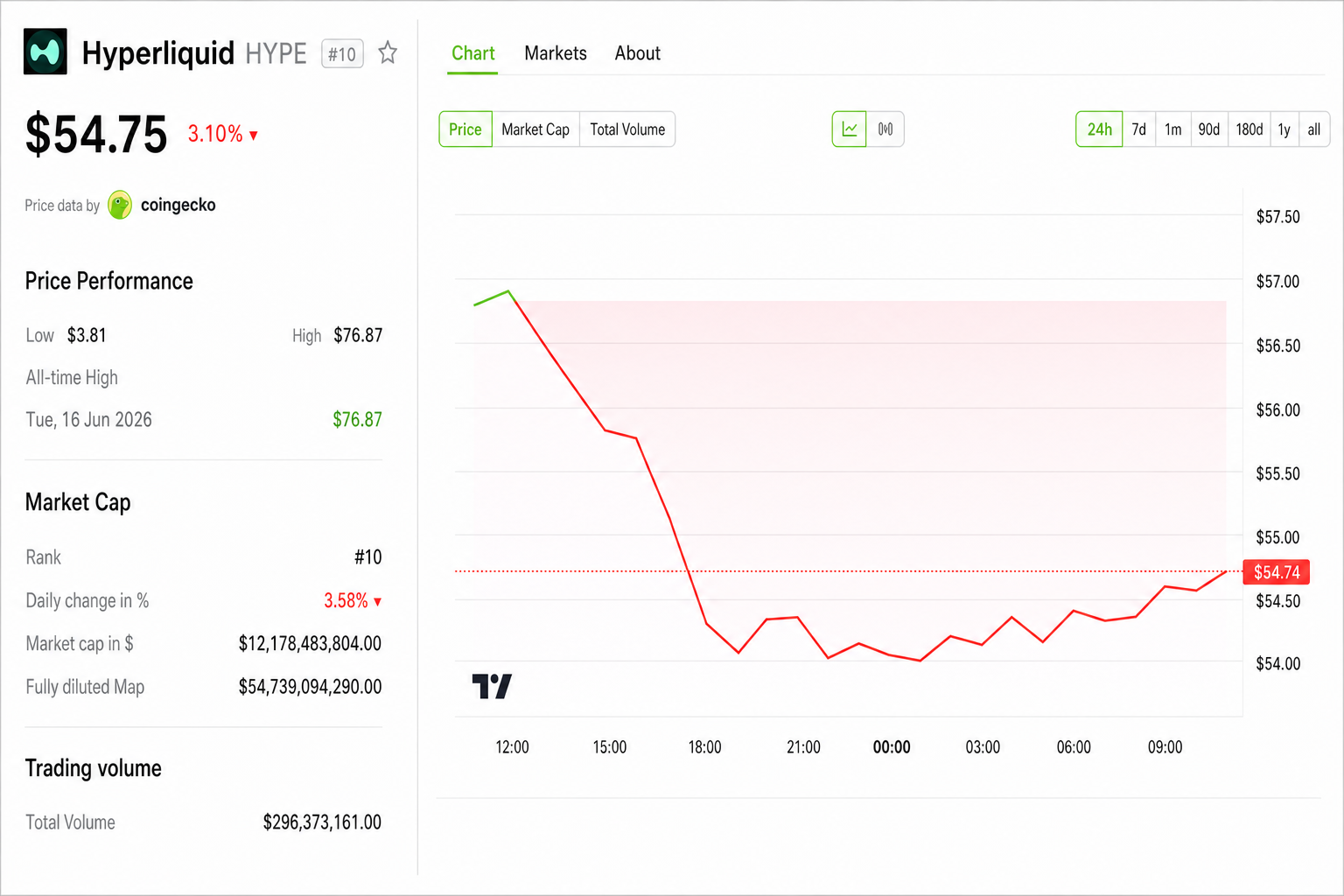Select the Market Cap data toggle
The width and height of the screenshot is (1344, 896).
coord(535,129)
